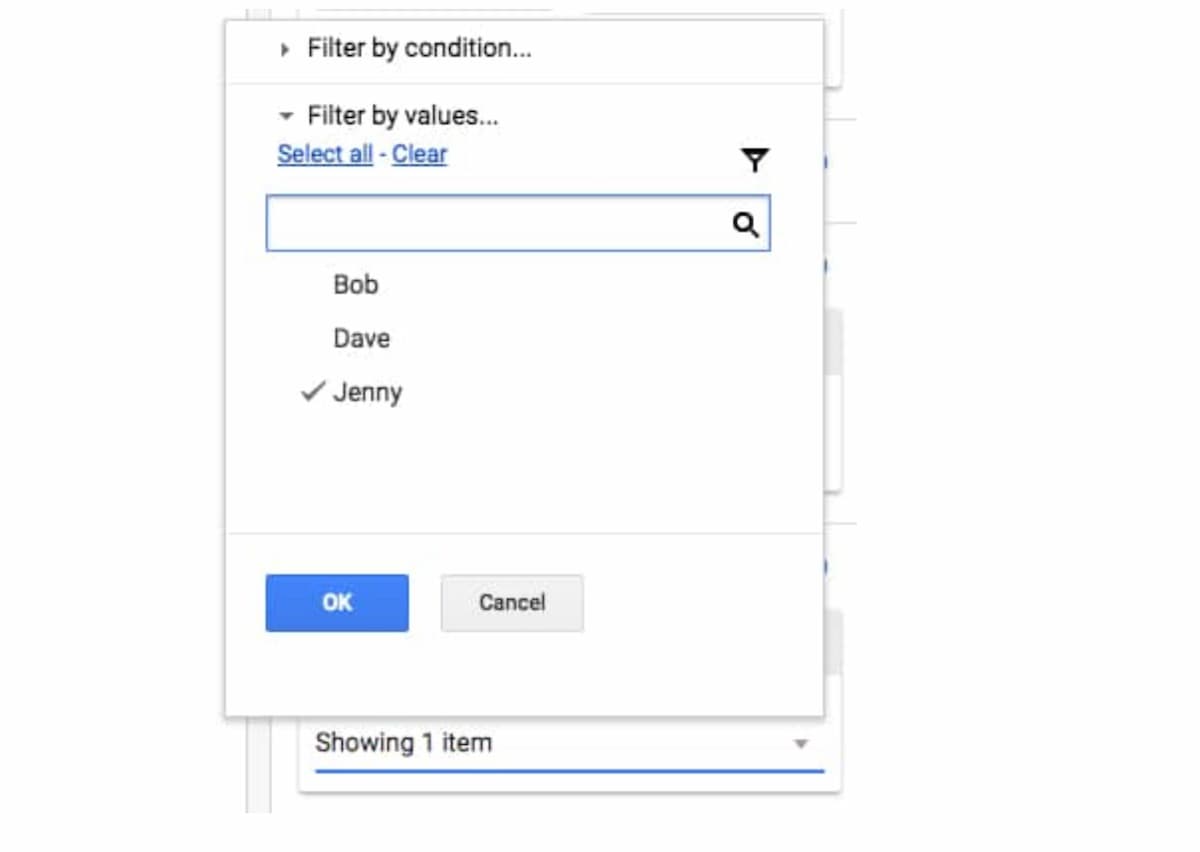
Task: Check the Dave value in list
Action: tap(361, 339)
